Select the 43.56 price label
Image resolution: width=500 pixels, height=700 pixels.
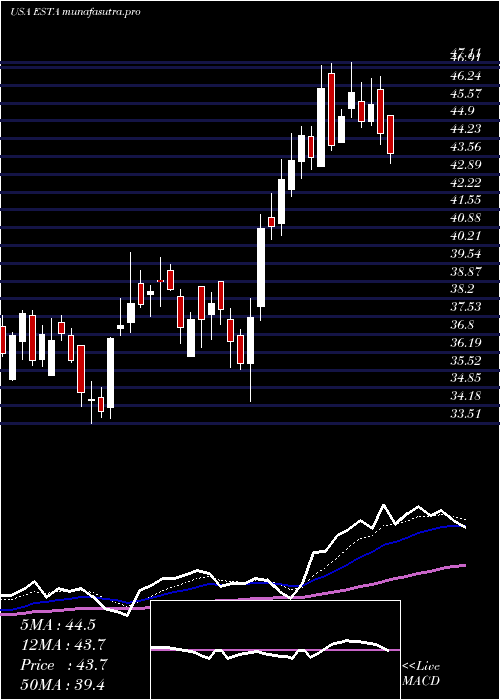click(x=466, y=147)
